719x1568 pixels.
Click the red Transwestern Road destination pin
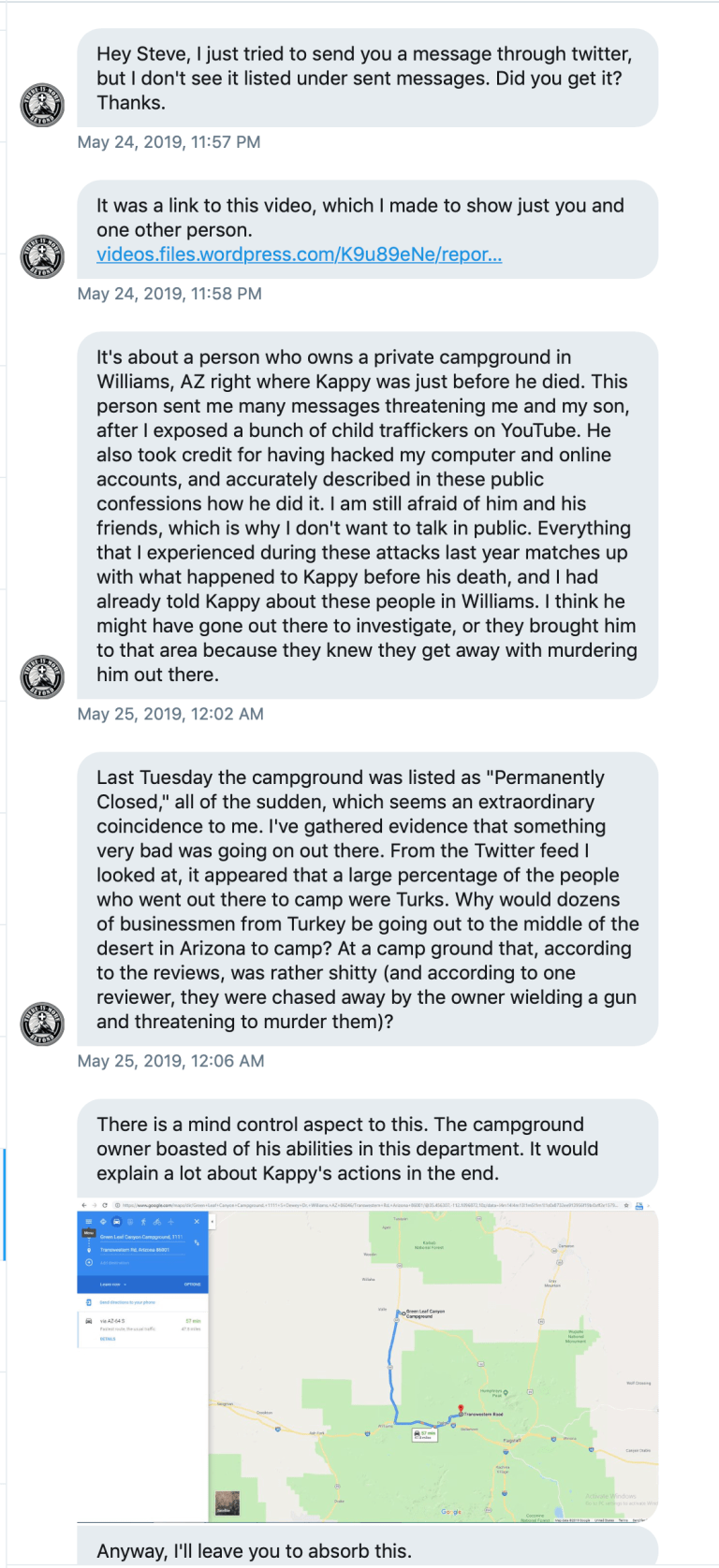pos(461,1409)
